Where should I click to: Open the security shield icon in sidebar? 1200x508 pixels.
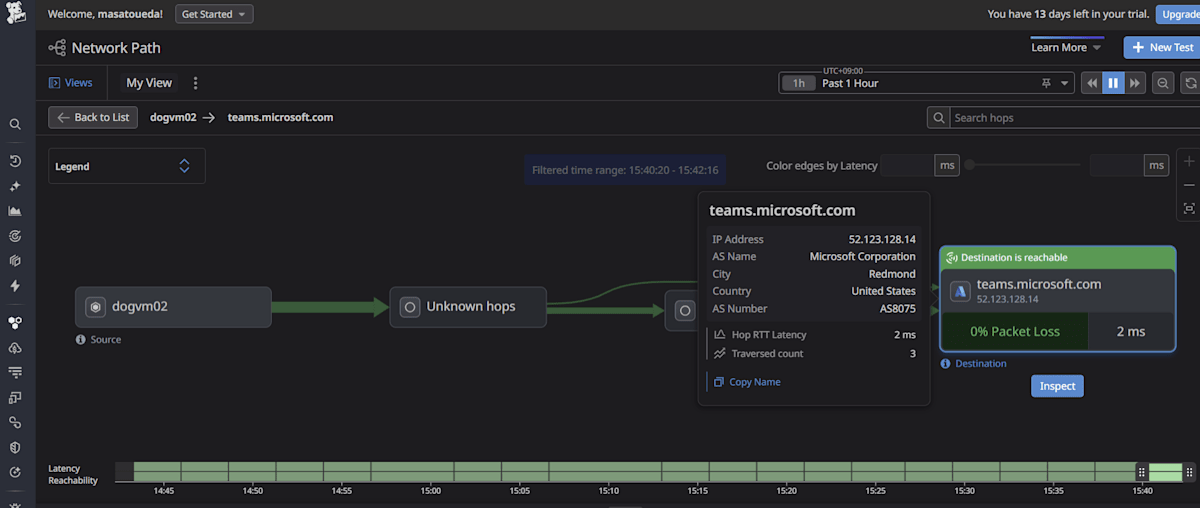(x=15, y=447)
